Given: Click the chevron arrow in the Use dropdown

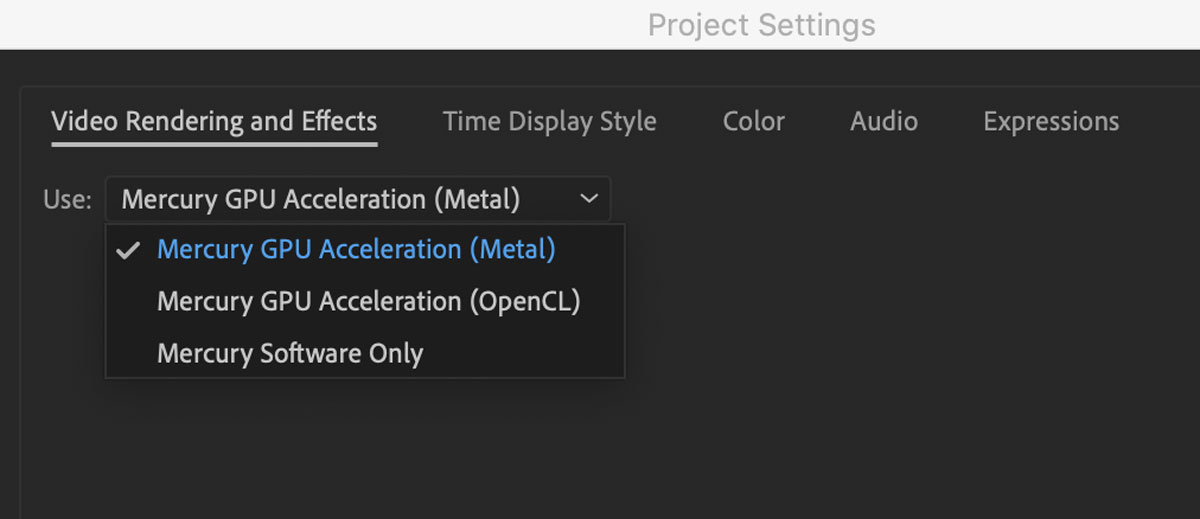Looking at the screenshot, I should tap(589, 199).
